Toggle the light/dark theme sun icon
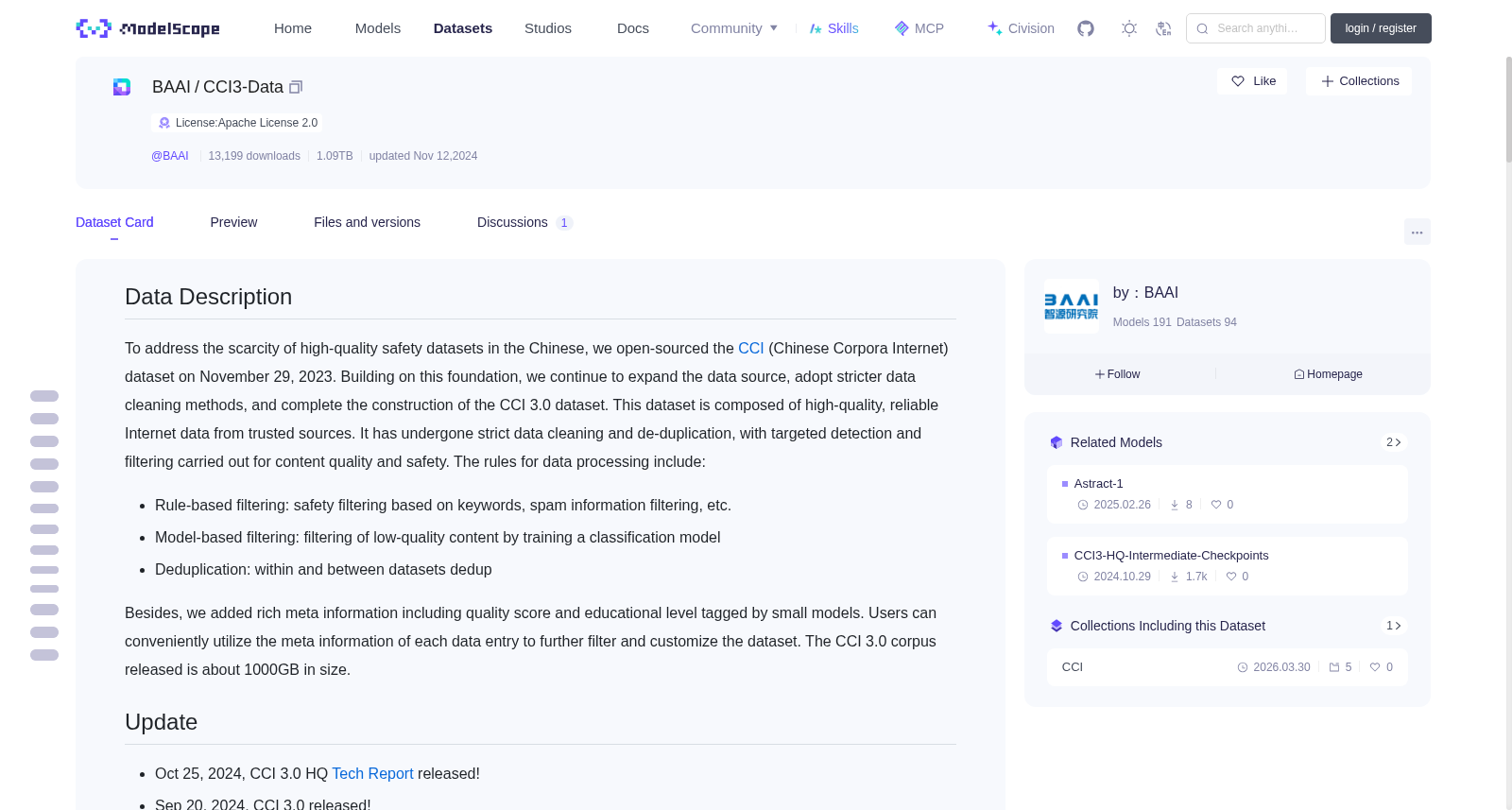Screen dimensions: 1512x810 click(x=1129, y=28)
